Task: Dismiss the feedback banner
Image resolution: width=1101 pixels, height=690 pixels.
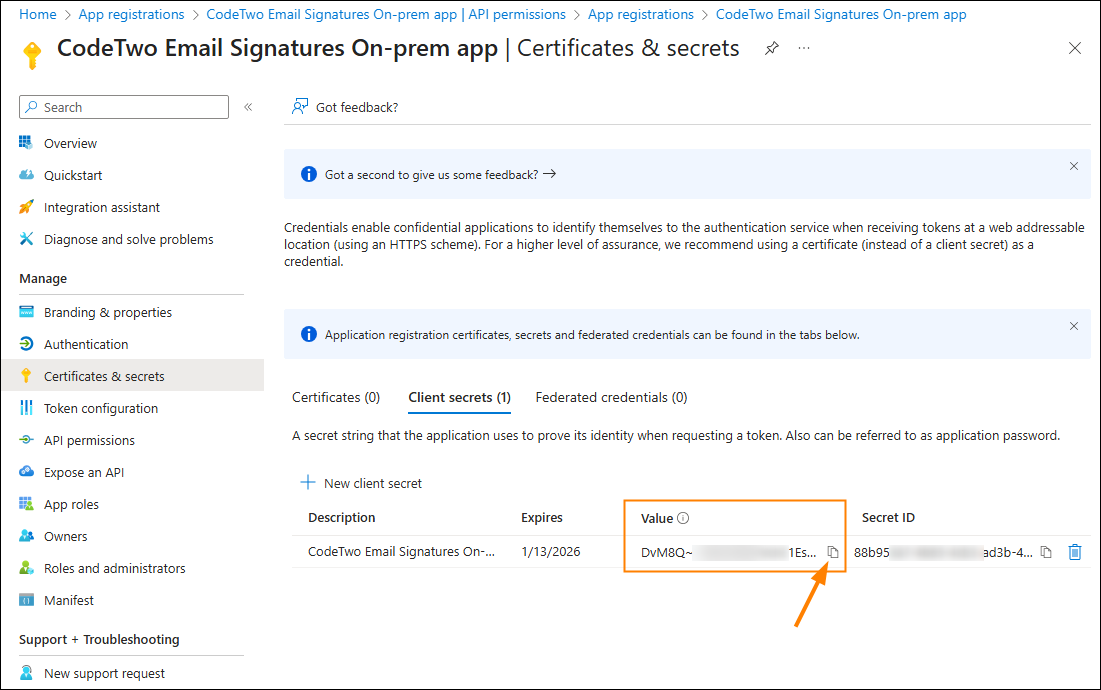Action: click(1074, 166)
